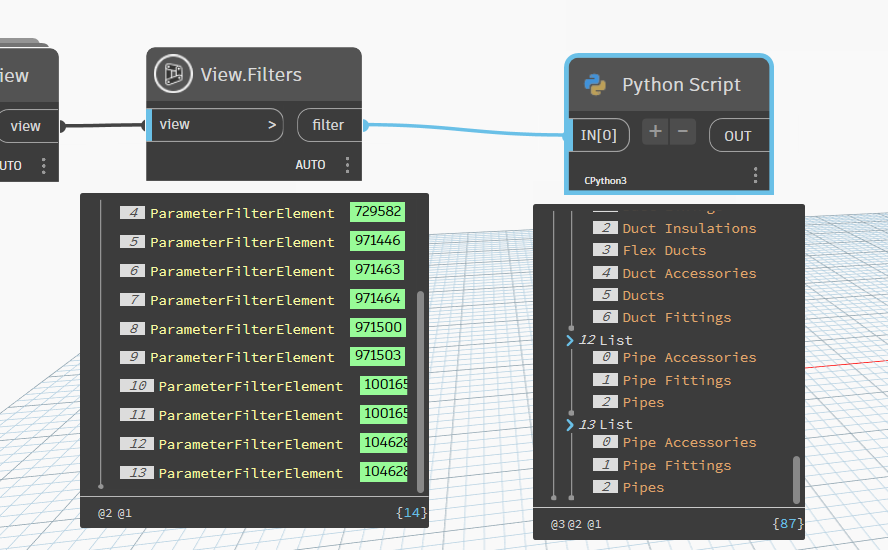Image resolution: width=888 pixels, height=550 pixels.
Task: Open options dots on the leftmost view node
Action: pos(44,165)
